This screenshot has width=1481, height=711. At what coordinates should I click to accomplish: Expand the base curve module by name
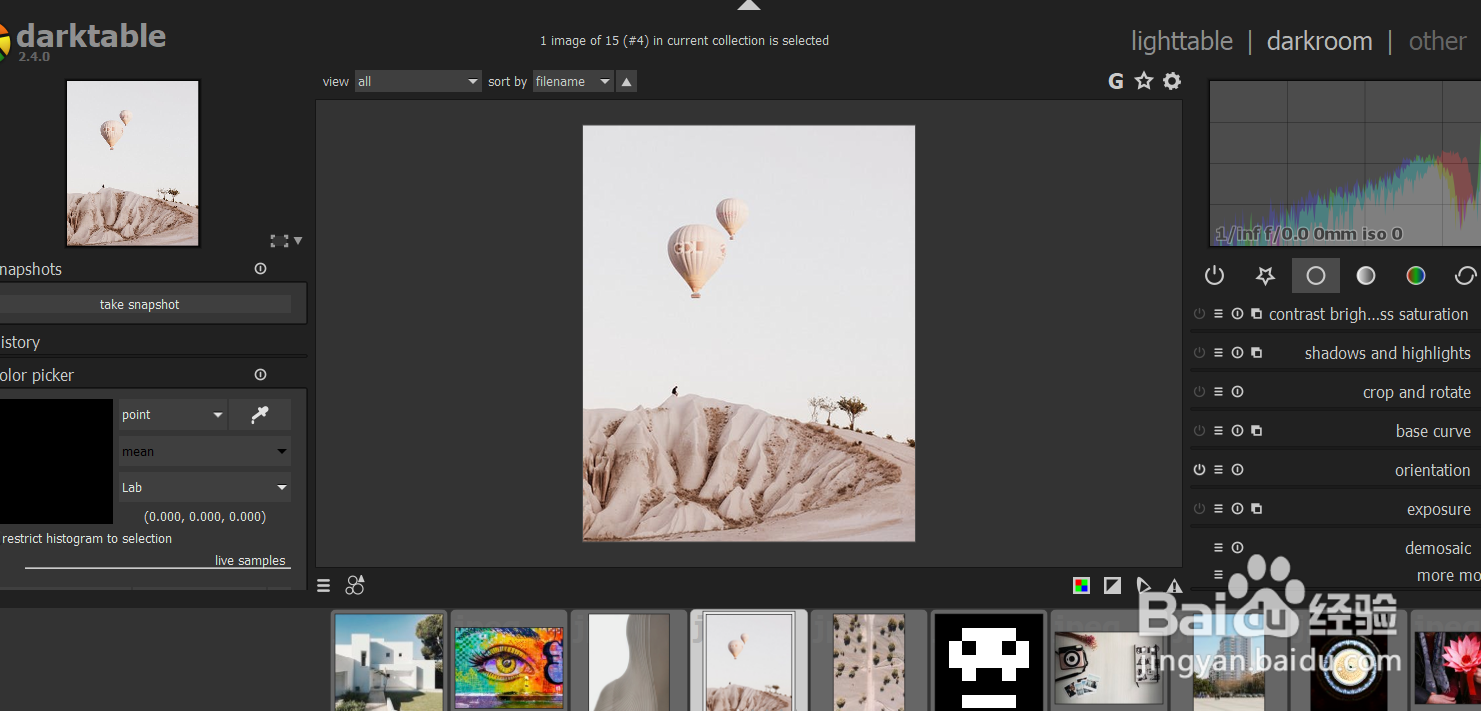[1433, 431]
